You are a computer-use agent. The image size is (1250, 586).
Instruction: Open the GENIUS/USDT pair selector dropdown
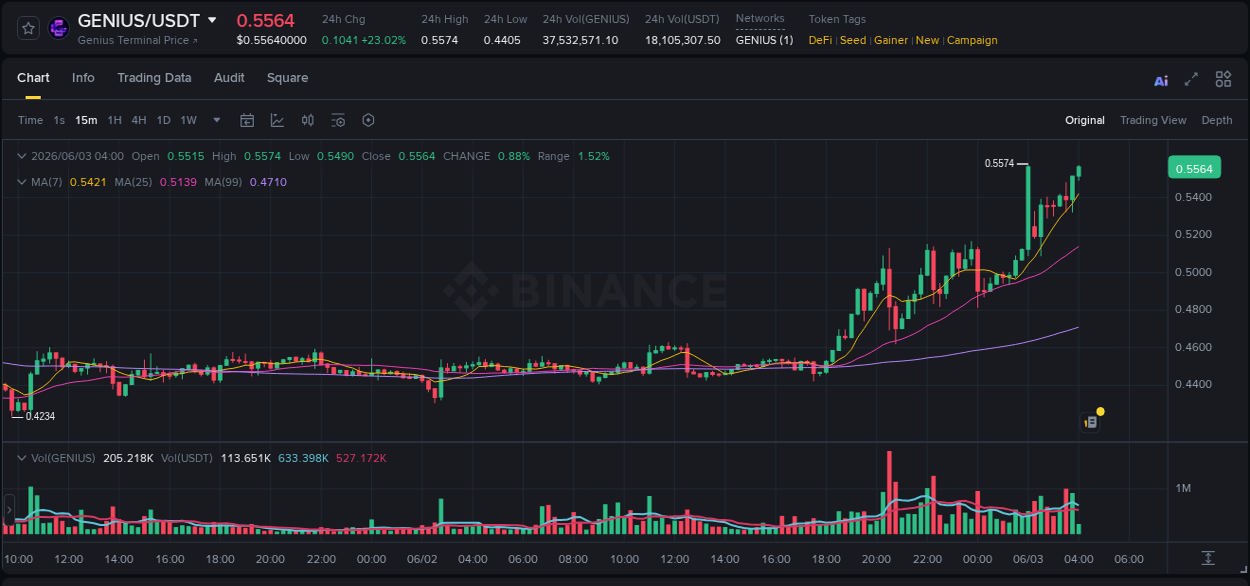point(212,20)
